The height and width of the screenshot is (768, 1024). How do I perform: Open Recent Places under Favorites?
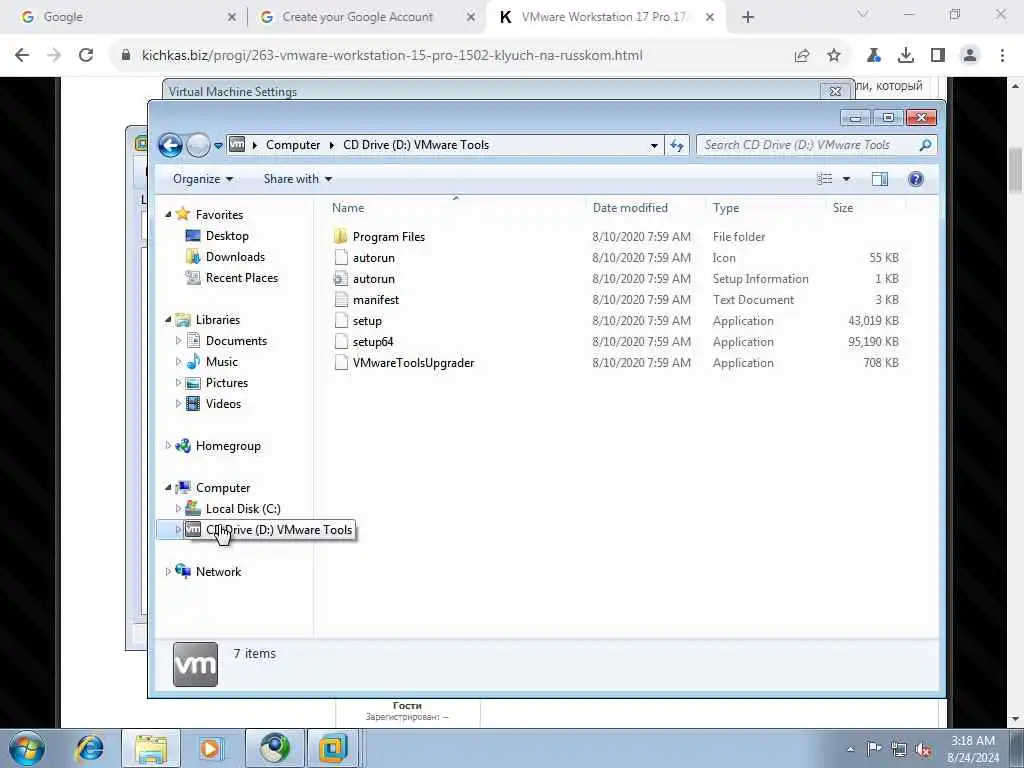pyautogui.click(x=242, y=278)
